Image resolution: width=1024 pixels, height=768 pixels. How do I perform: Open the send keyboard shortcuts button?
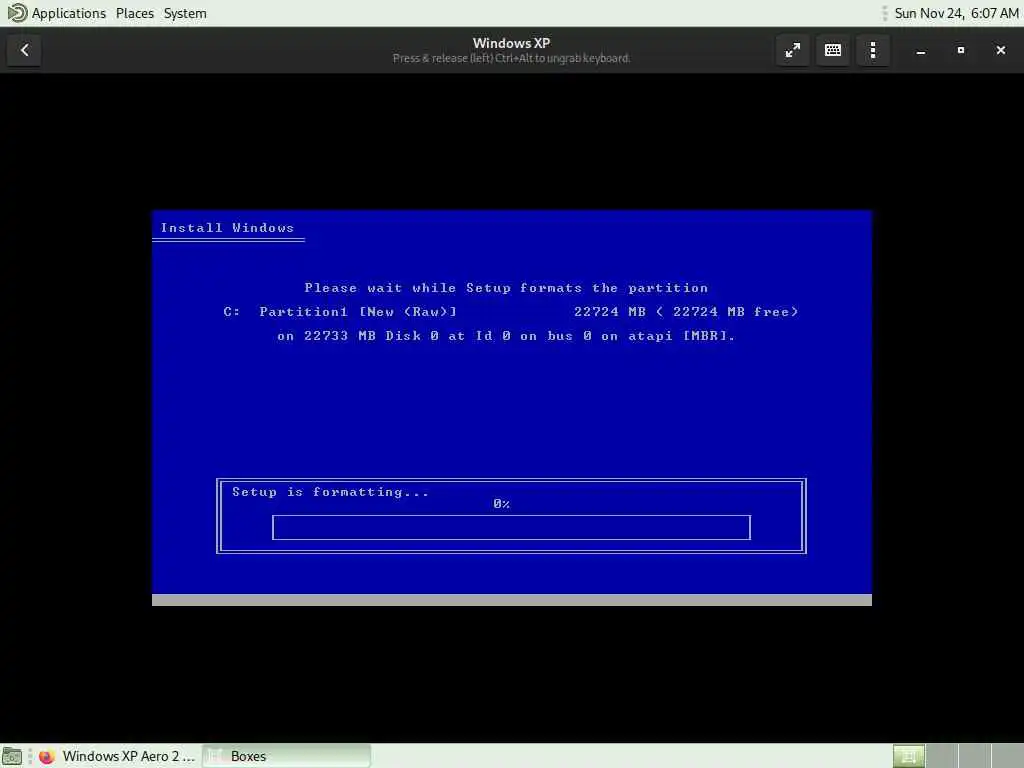[x=833, y=50]
